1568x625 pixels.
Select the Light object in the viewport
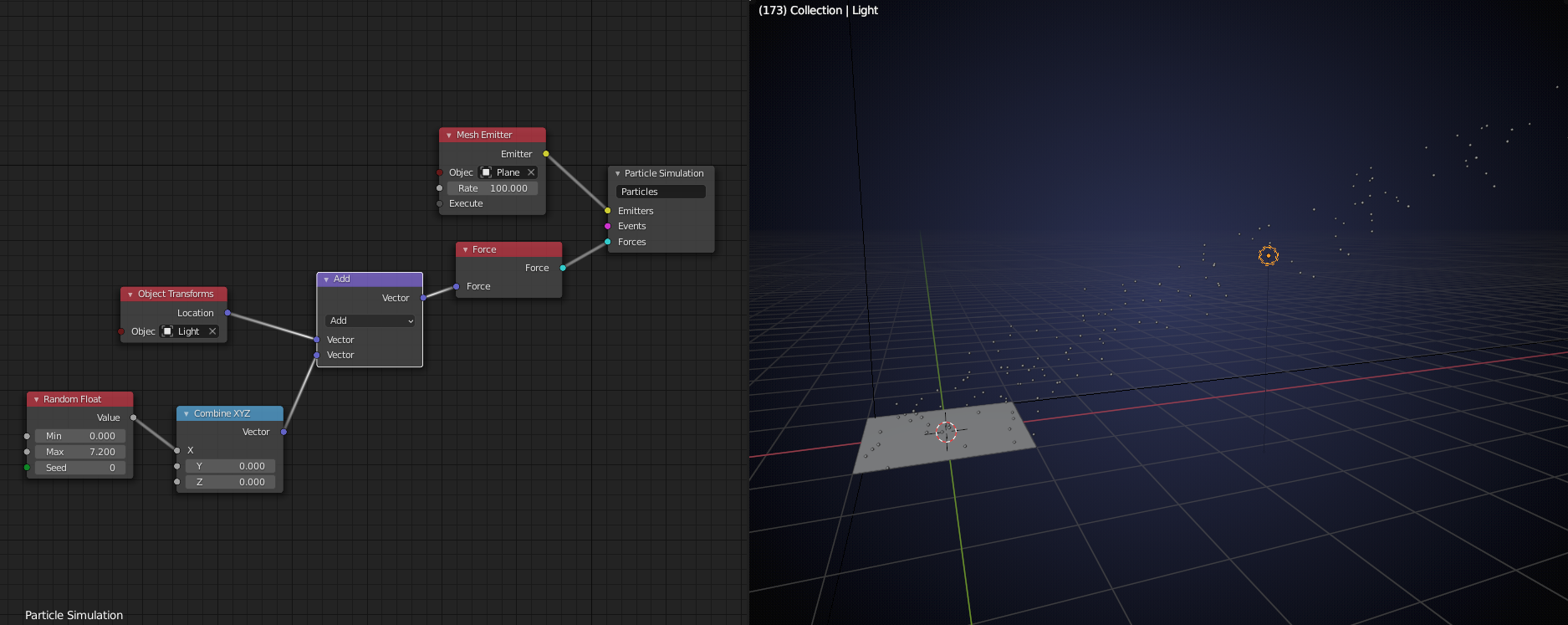[x=1269, y=256]
